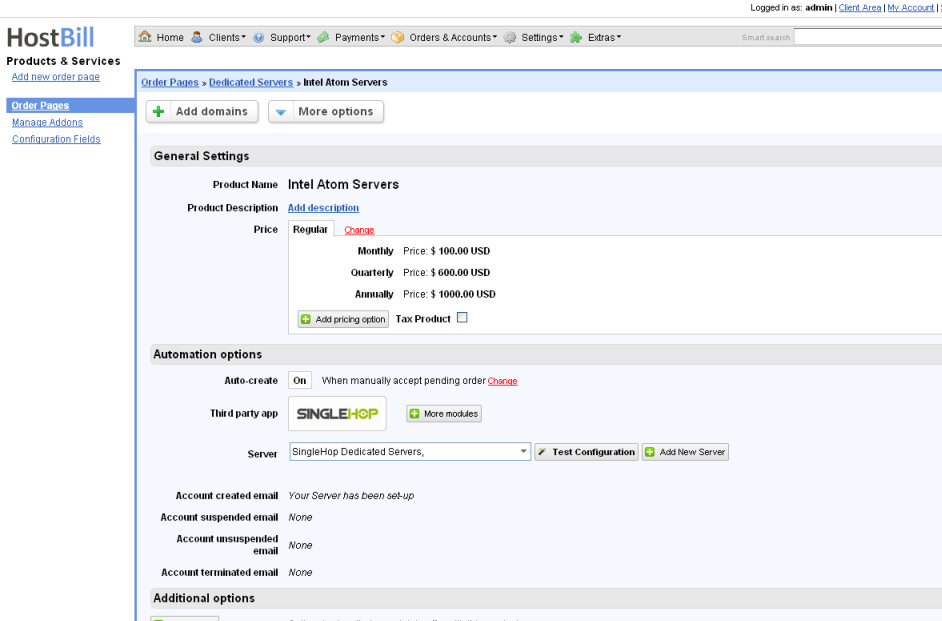Viewport: 942px width, 621px height.
Task: Go to the Home menu item
Action: click(170, 37)
